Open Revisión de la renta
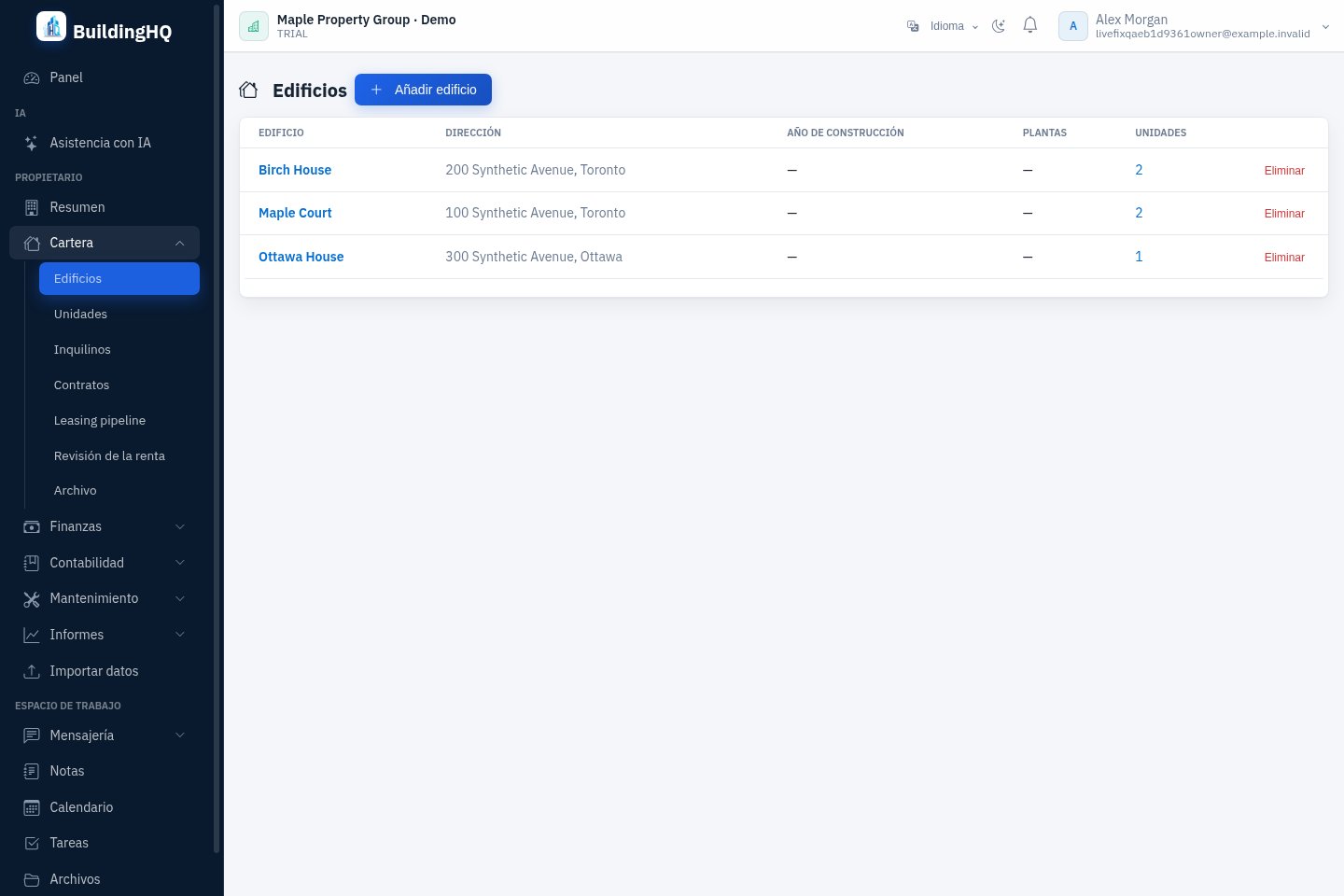 point(119,456)
